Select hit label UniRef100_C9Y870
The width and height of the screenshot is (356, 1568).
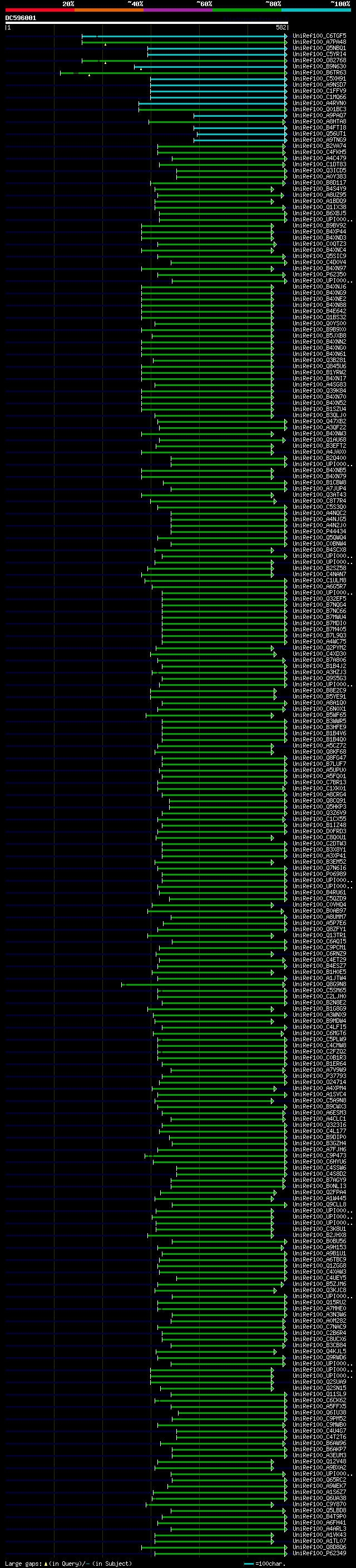pyautogui.click(x=319, y=1504)
